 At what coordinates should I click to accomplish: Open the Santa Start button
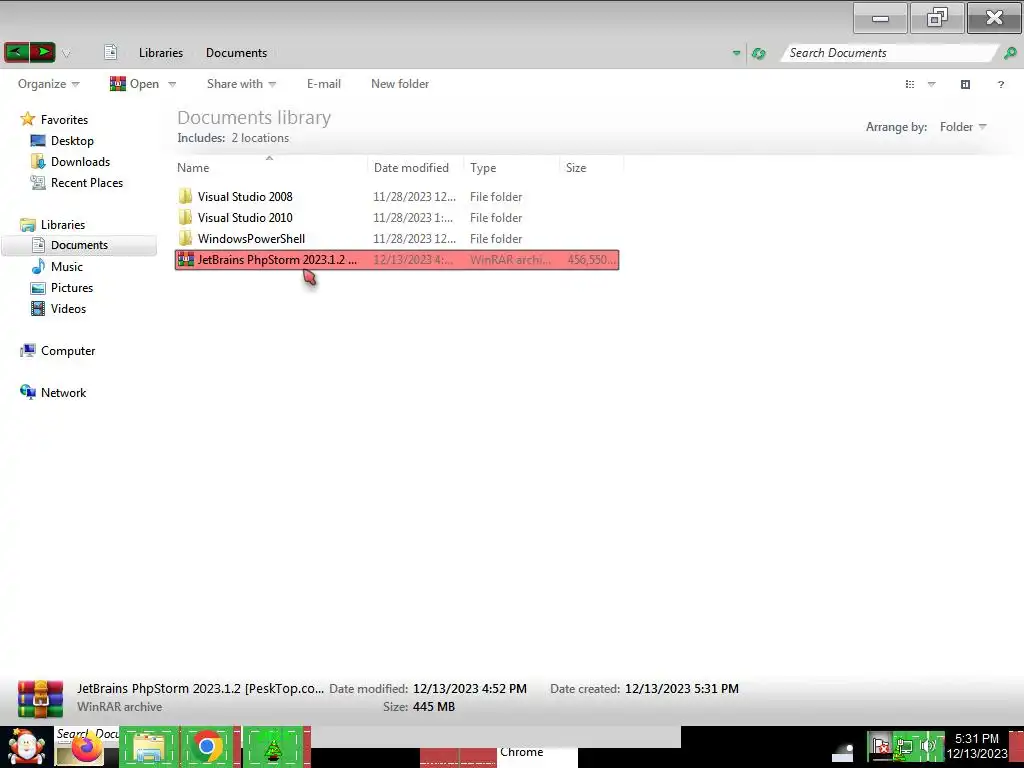tap(26, 747)
